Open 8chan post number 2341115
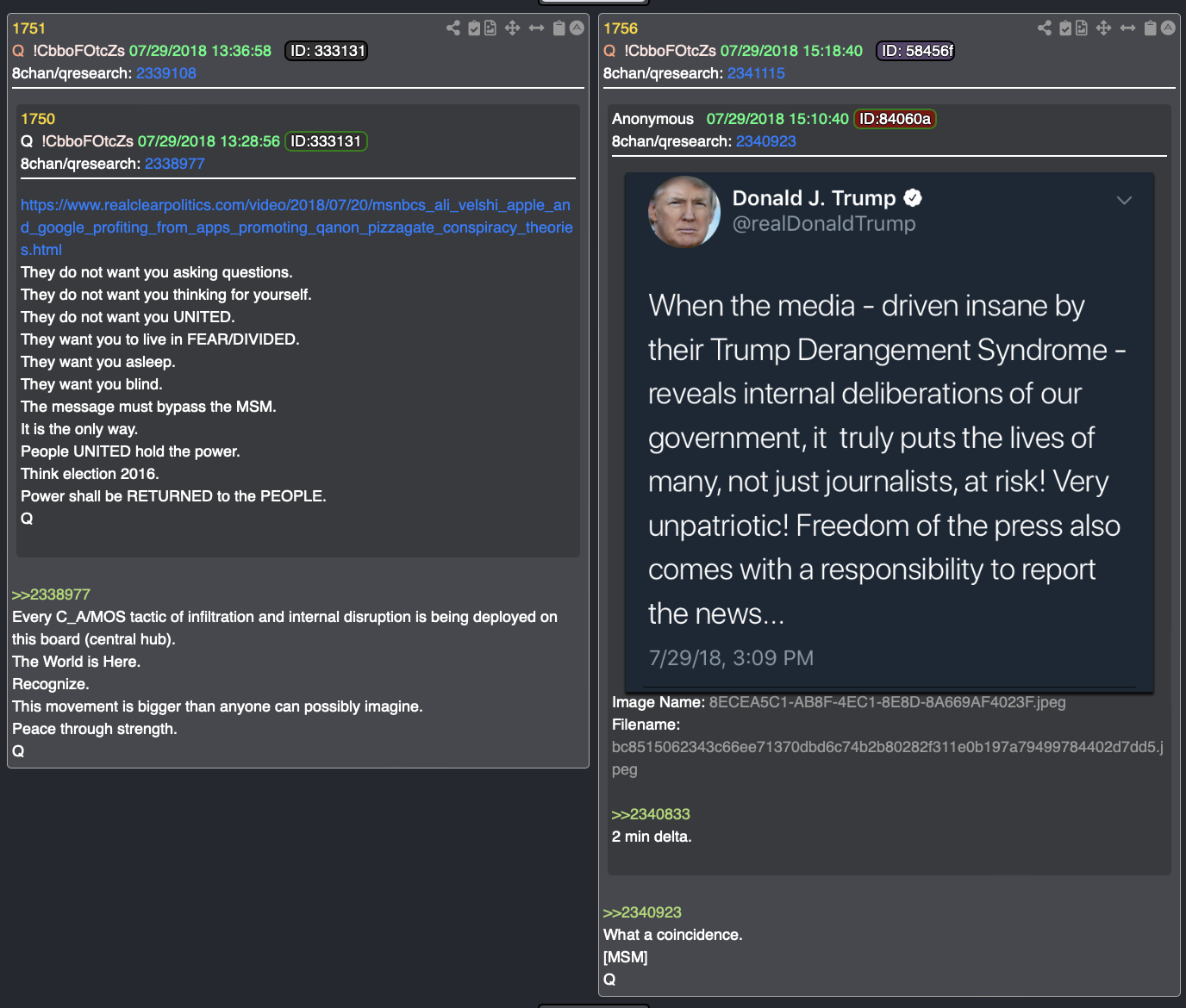1186x1008 pixels. pos(756,73)
